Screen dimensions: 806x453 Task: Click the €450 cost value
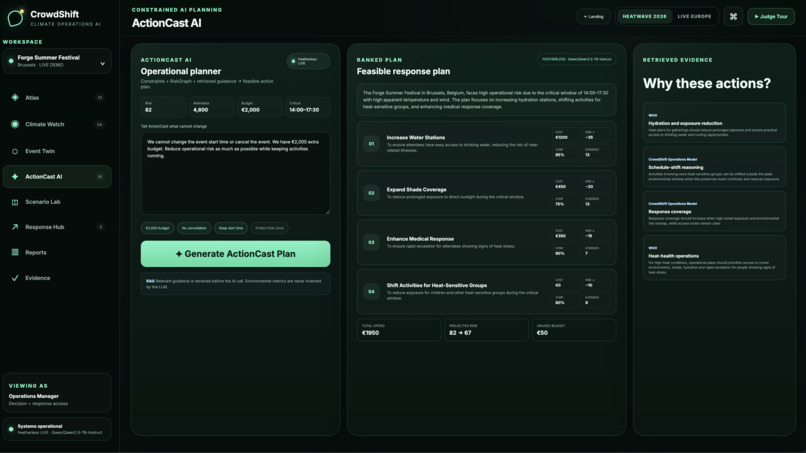tap(560, 187)
